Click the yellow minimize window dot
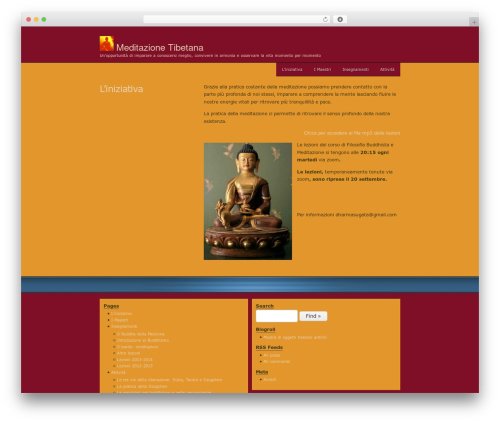Screen dimensions: 500x423 pos(36,19)
